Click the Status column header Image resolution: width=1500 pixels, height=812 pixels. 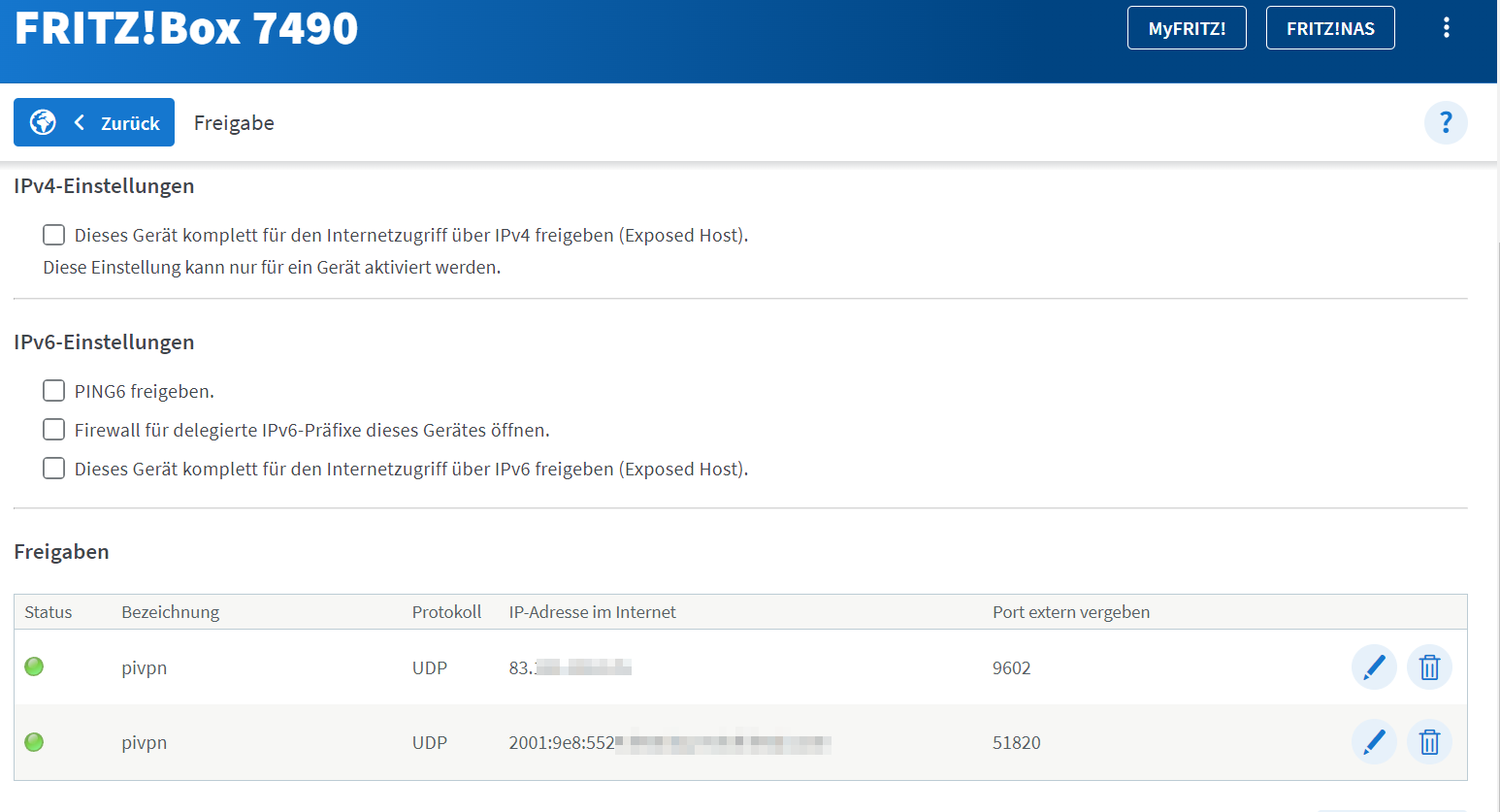(49, 612)
